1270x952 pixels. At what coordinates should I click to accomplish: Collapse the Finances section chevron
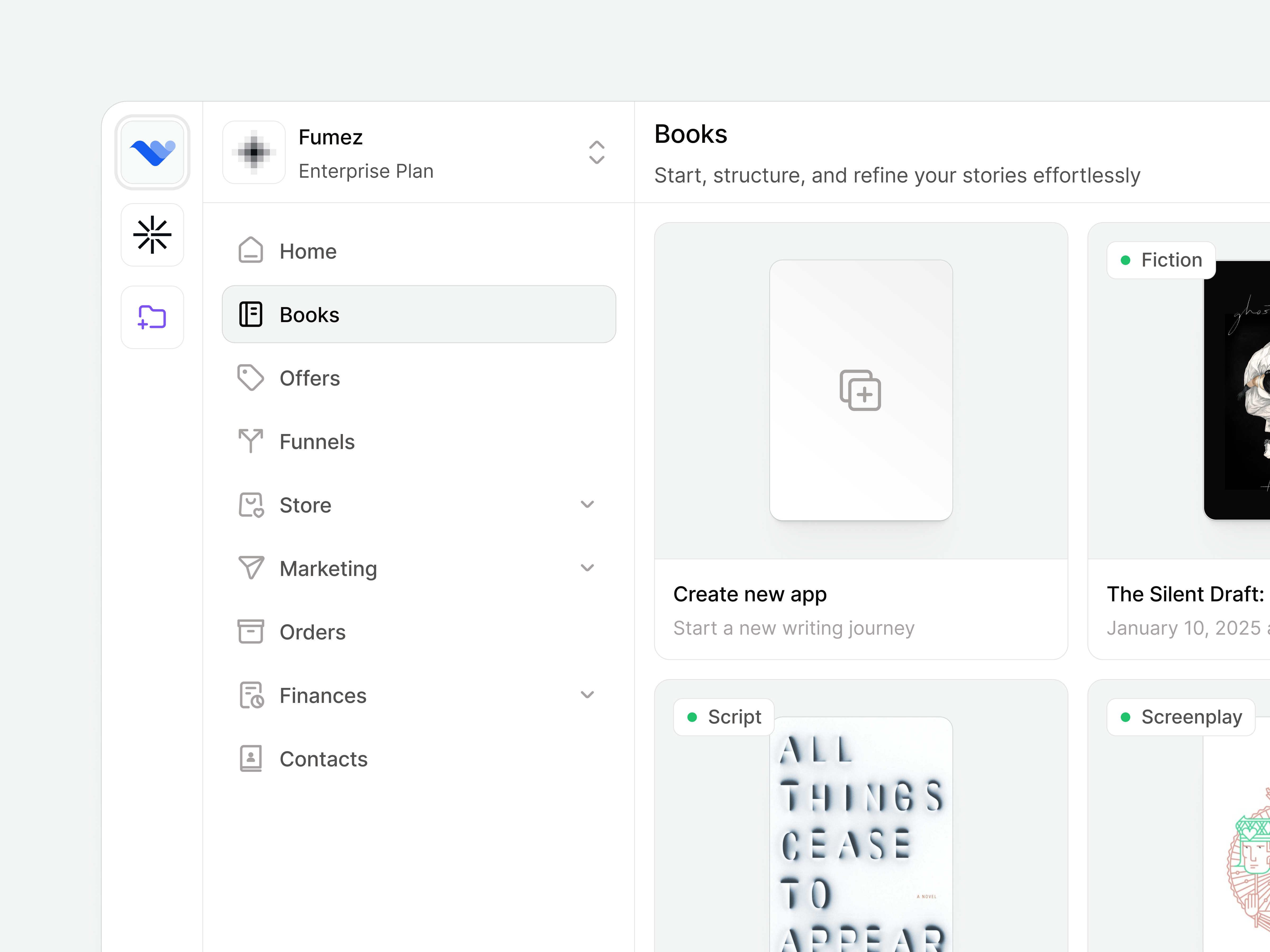(587, 694)
